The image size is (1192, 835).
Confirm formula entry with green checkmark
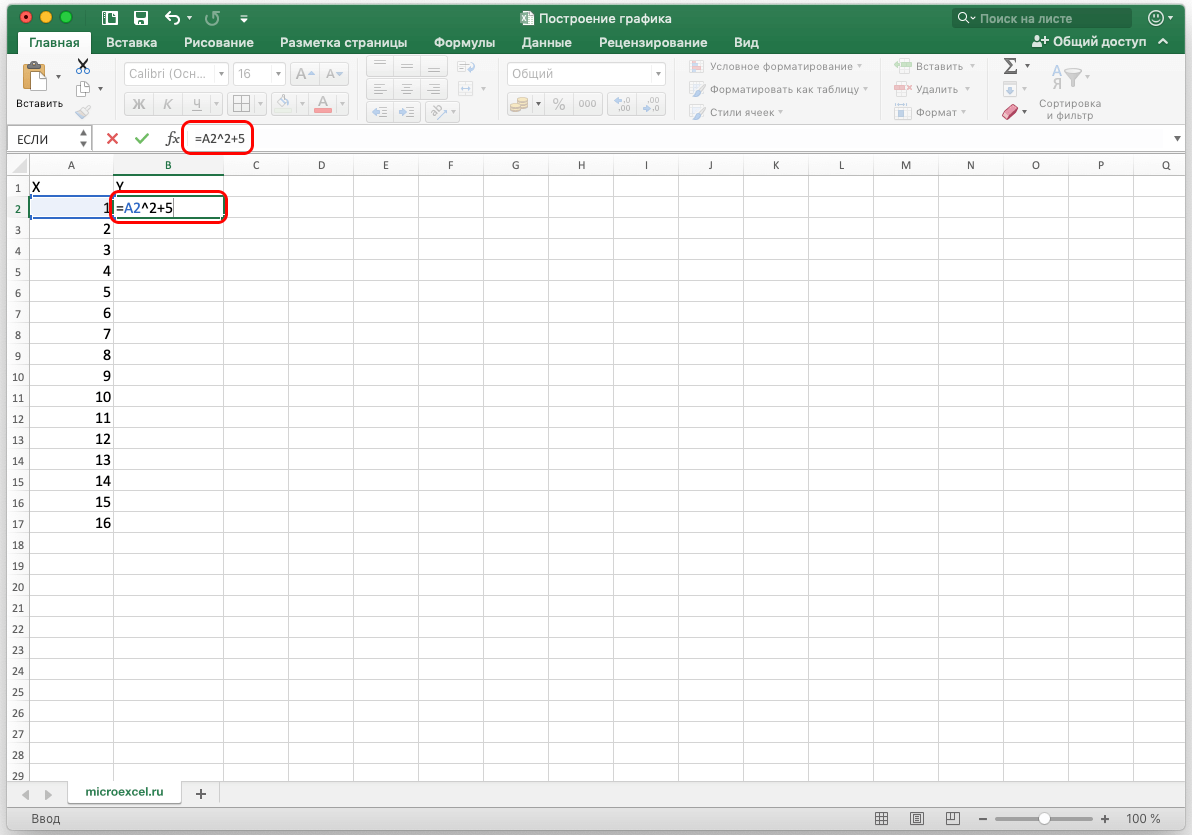pos(141,138)
